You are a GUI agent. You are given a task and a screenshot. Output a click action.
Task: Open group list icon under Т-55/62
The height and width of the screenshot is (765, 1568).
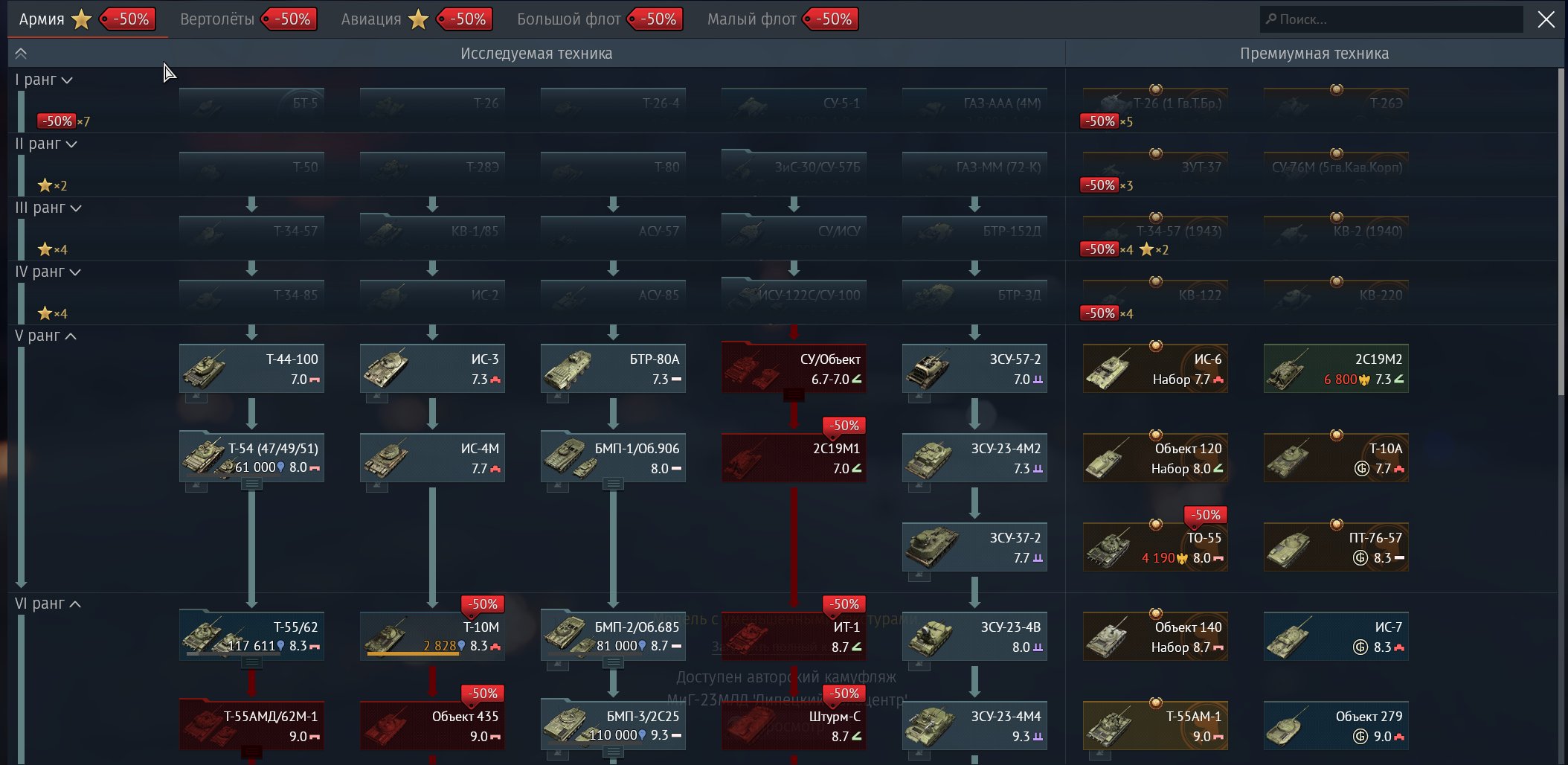[252, 663]
